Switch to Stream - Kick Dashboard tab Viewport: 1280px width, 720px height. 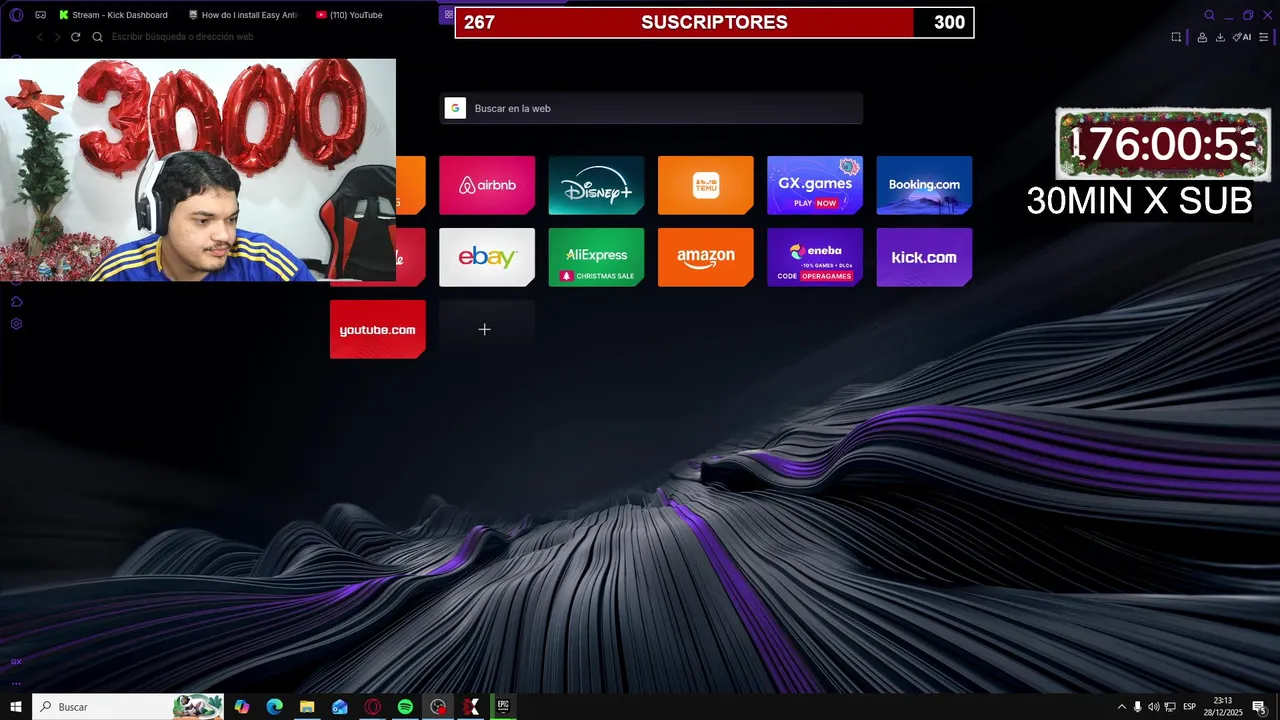click(x=113, y=15)
